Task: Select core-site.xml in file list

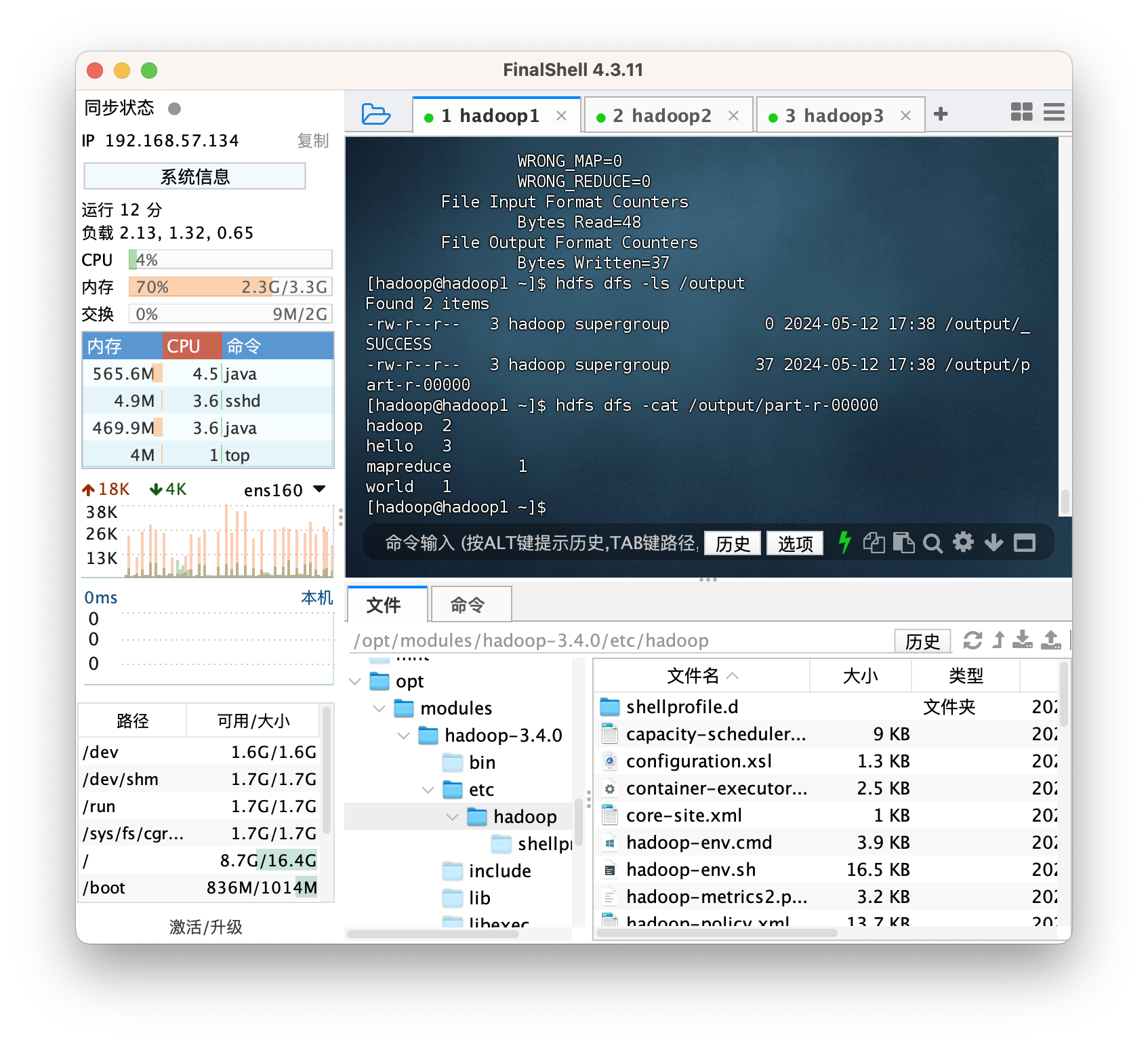Action: pyautogui.click(x=825, y=816)
